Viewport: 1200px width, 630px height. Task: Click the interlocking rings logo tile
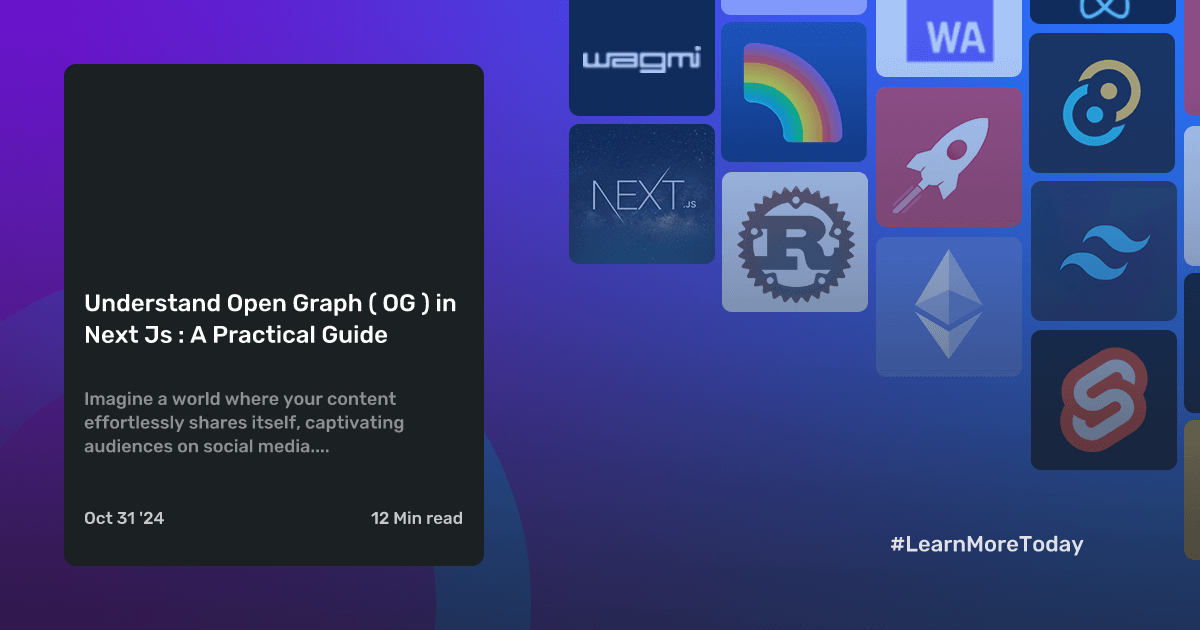1102,103
